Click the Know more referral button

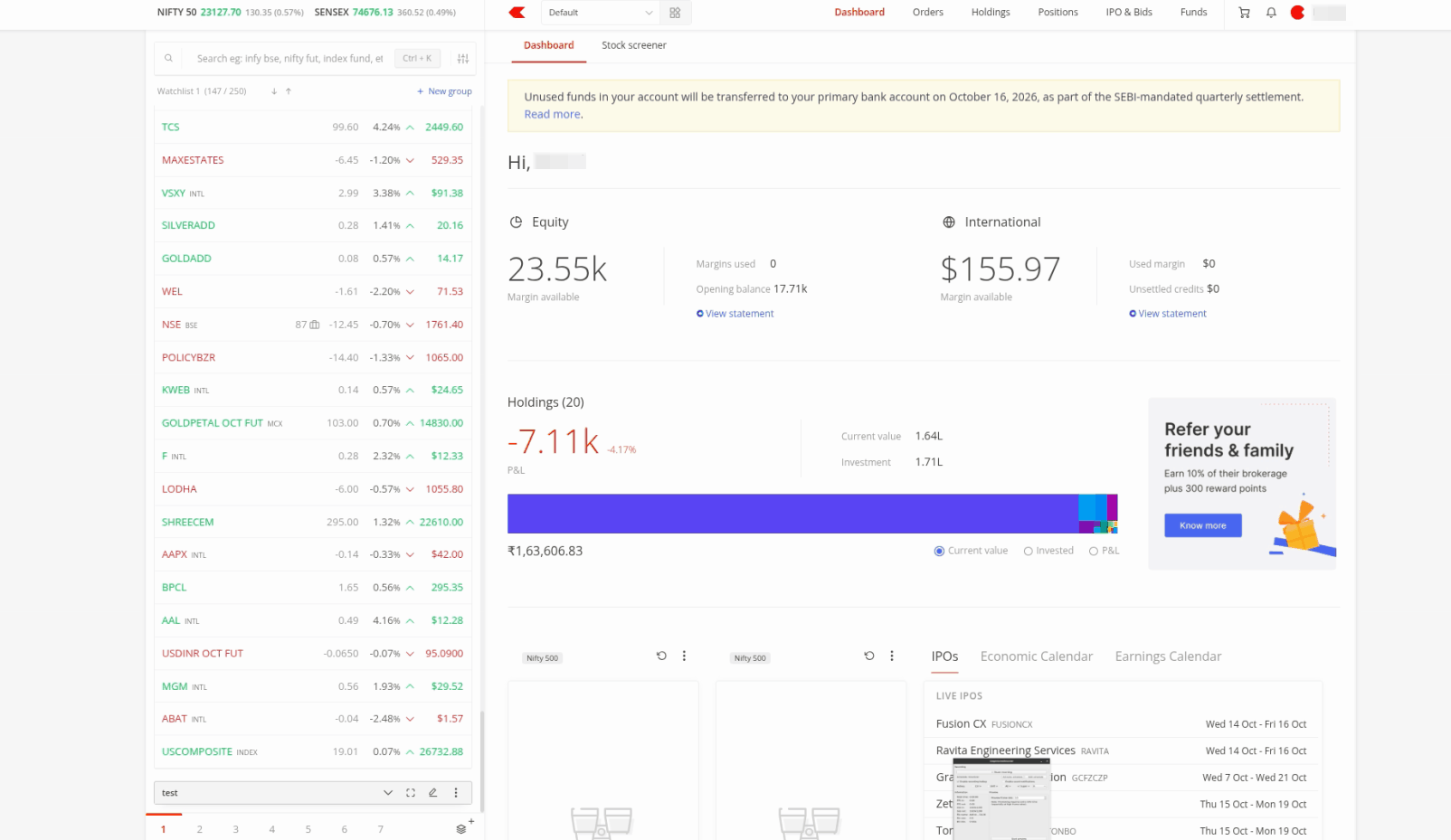(x=1202, y=525)
